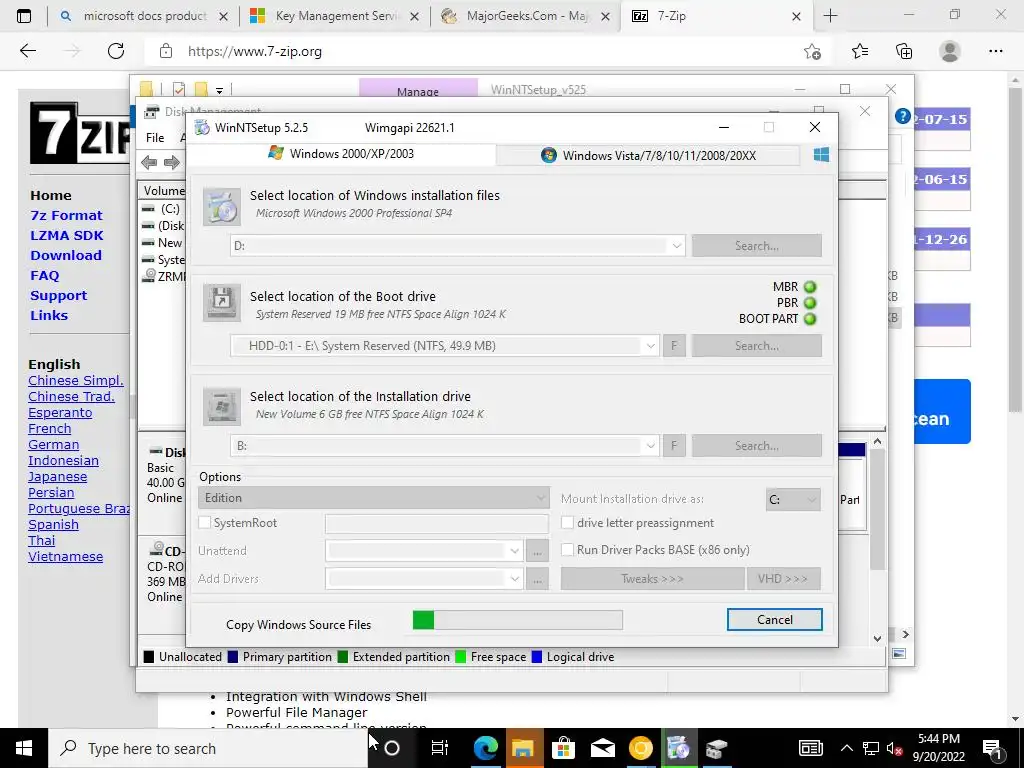Screen dimensions: 1024x768
Task: Click the Free space green legend swatch
Action: click(460, 657)
